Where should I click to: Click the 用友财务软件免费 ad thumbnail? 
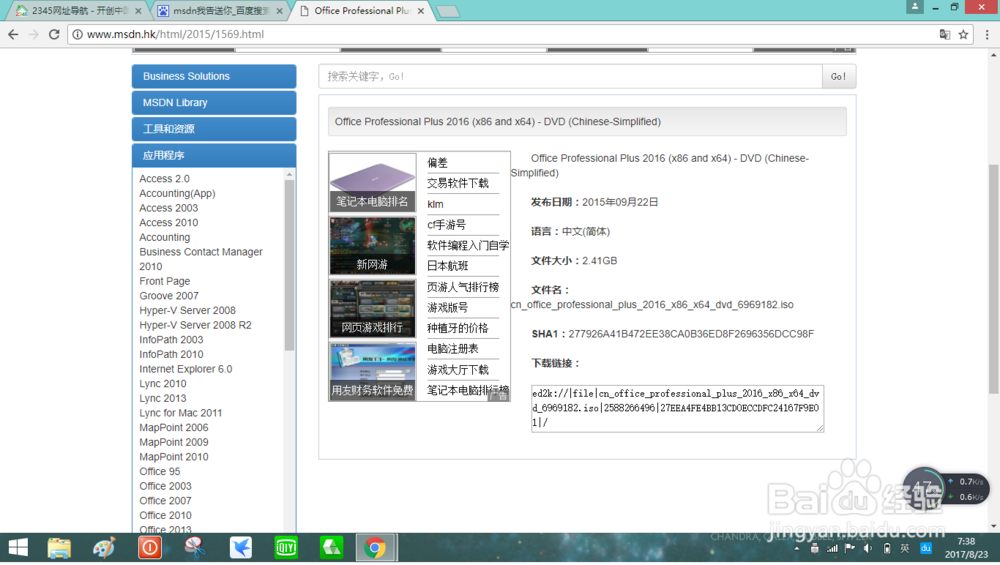[x=372, y=371]
